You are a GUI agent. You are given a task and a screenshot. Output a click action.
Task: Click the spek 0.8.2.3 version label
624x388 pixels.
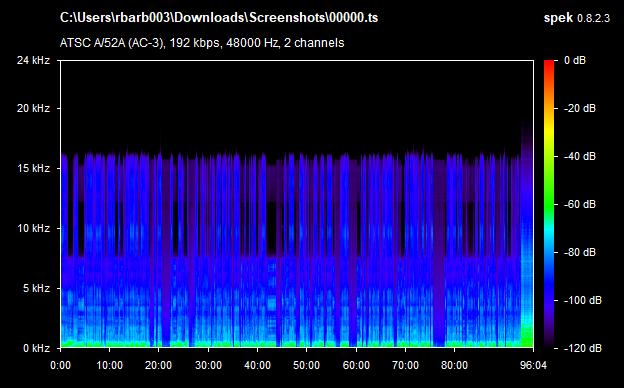[x=577, y=18]
